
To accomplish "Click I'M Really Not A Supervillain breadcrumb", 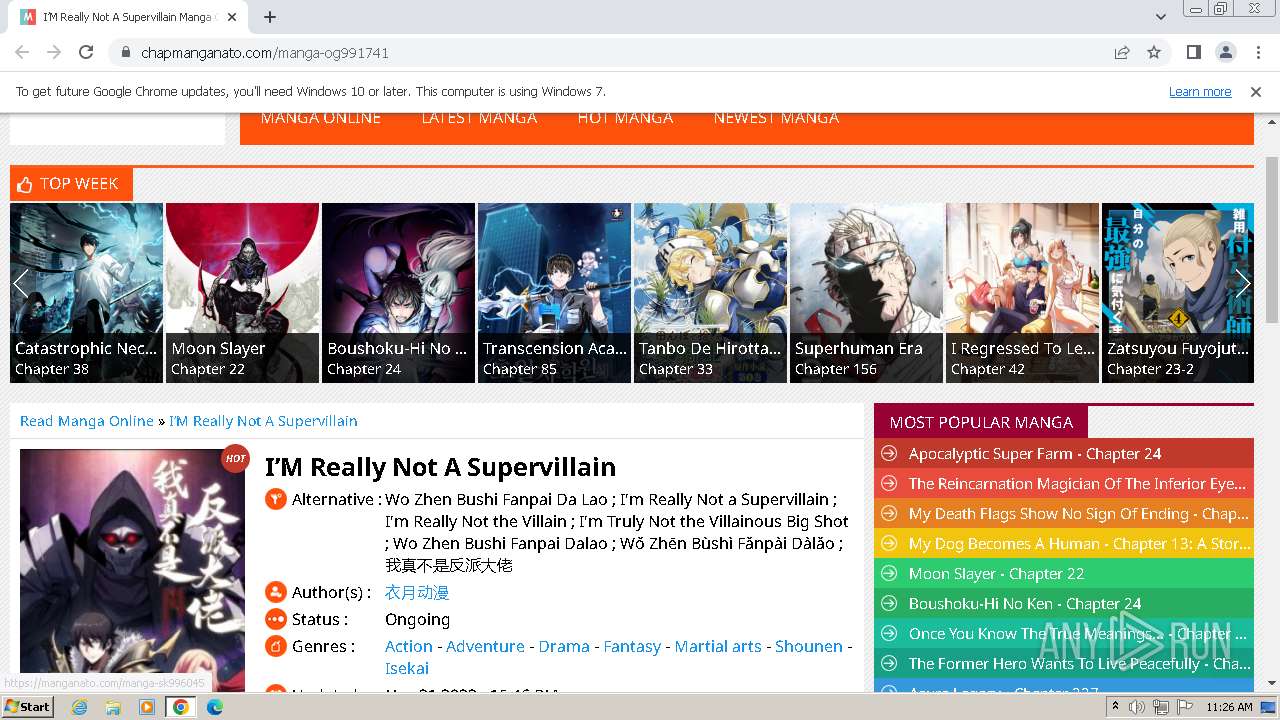I will click(263, 421).
